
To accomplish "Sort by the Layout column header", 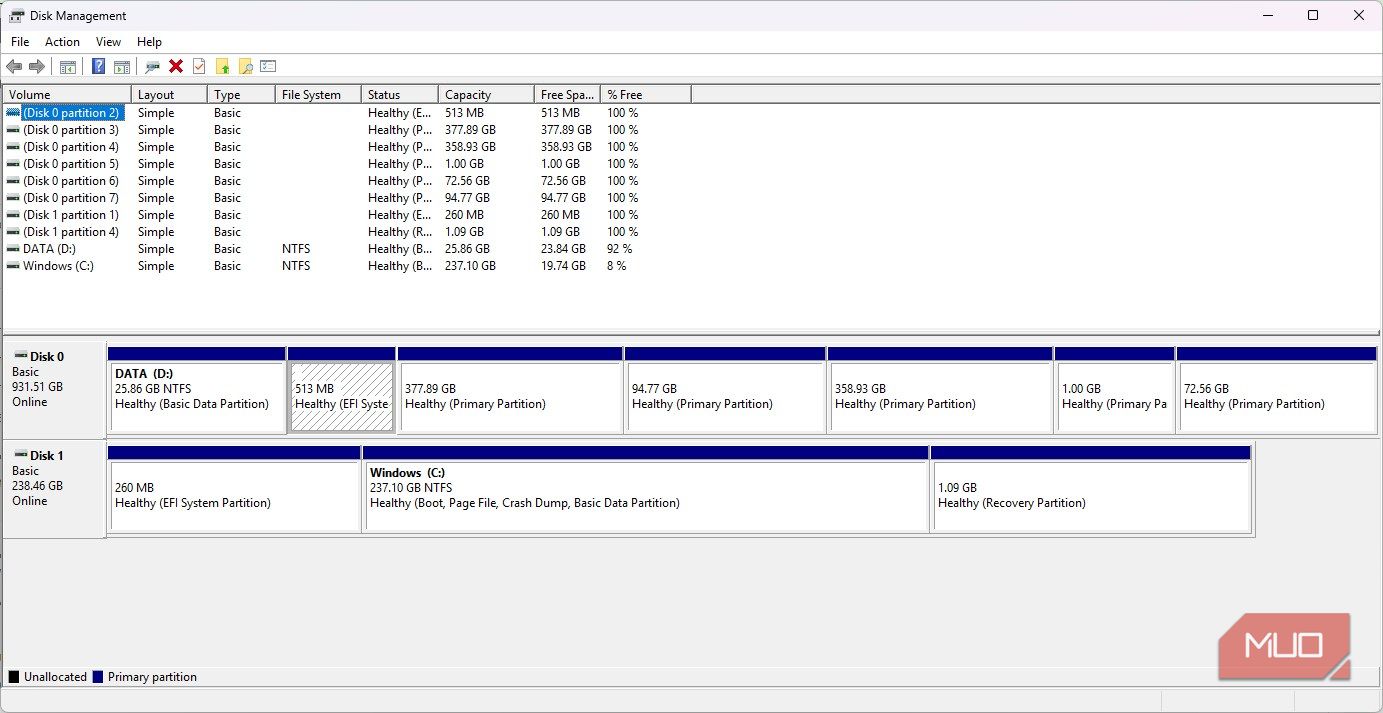I will click(x=169, y=94).
